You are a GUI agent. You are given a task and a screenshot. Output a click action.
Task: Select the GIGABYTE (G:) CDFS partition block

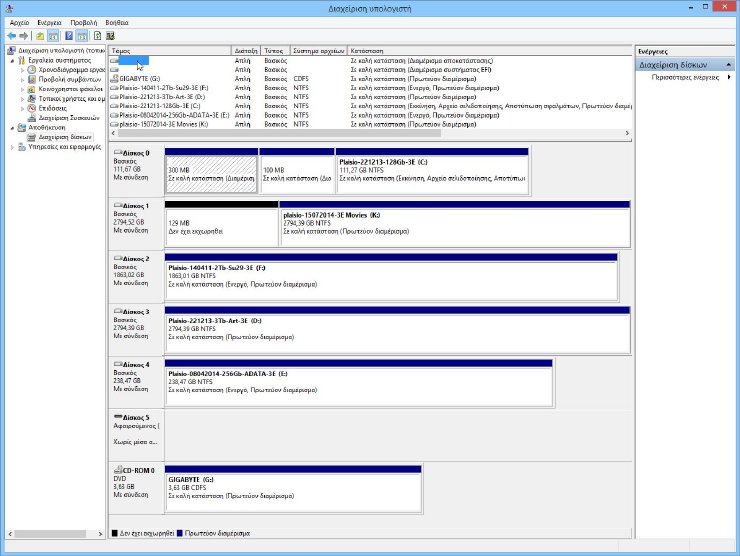[x=293, y=489]
